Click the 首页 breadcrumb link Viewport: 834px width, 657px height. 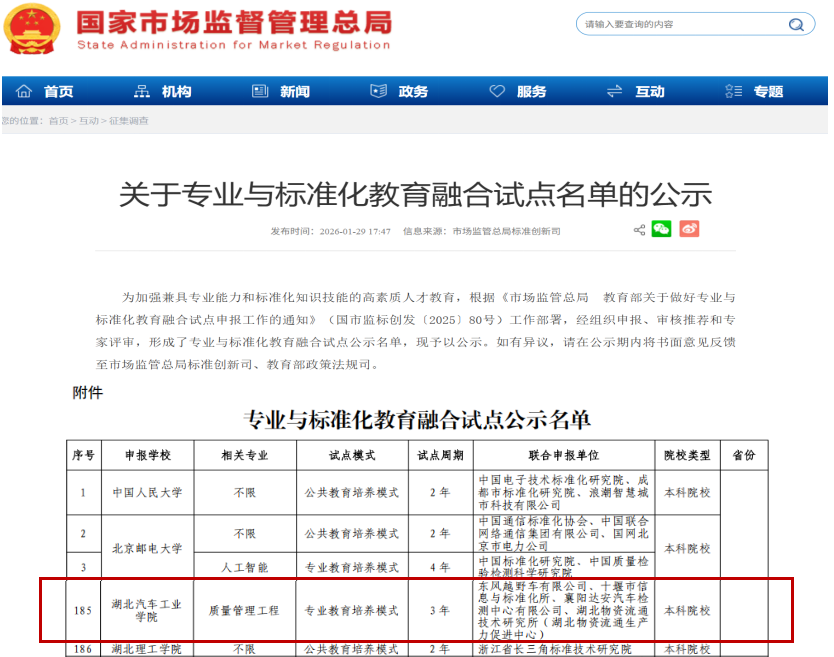coord(58,121)
